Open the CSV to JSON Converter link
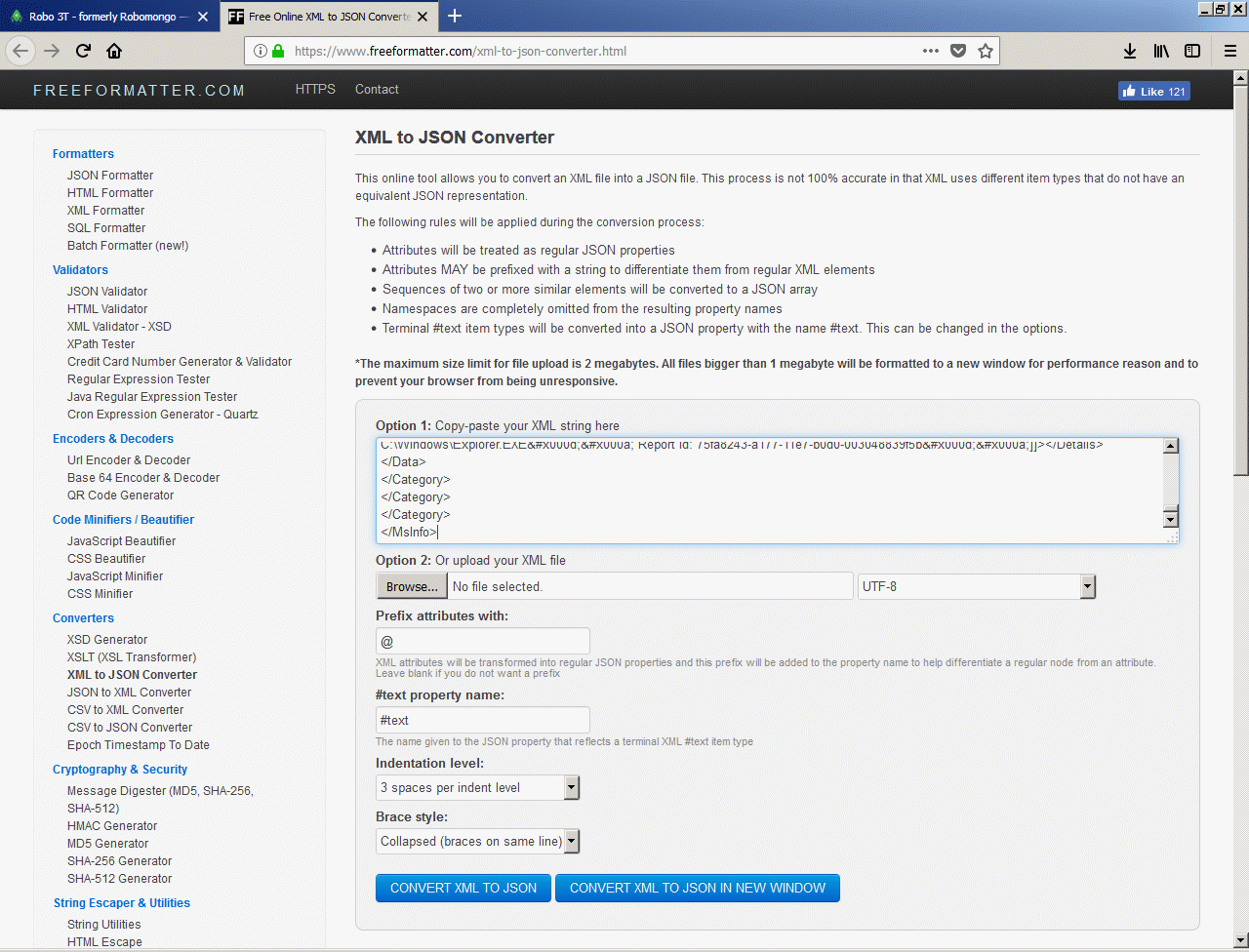The width and height of the screenshot is (1249, 952). [130, 728]
